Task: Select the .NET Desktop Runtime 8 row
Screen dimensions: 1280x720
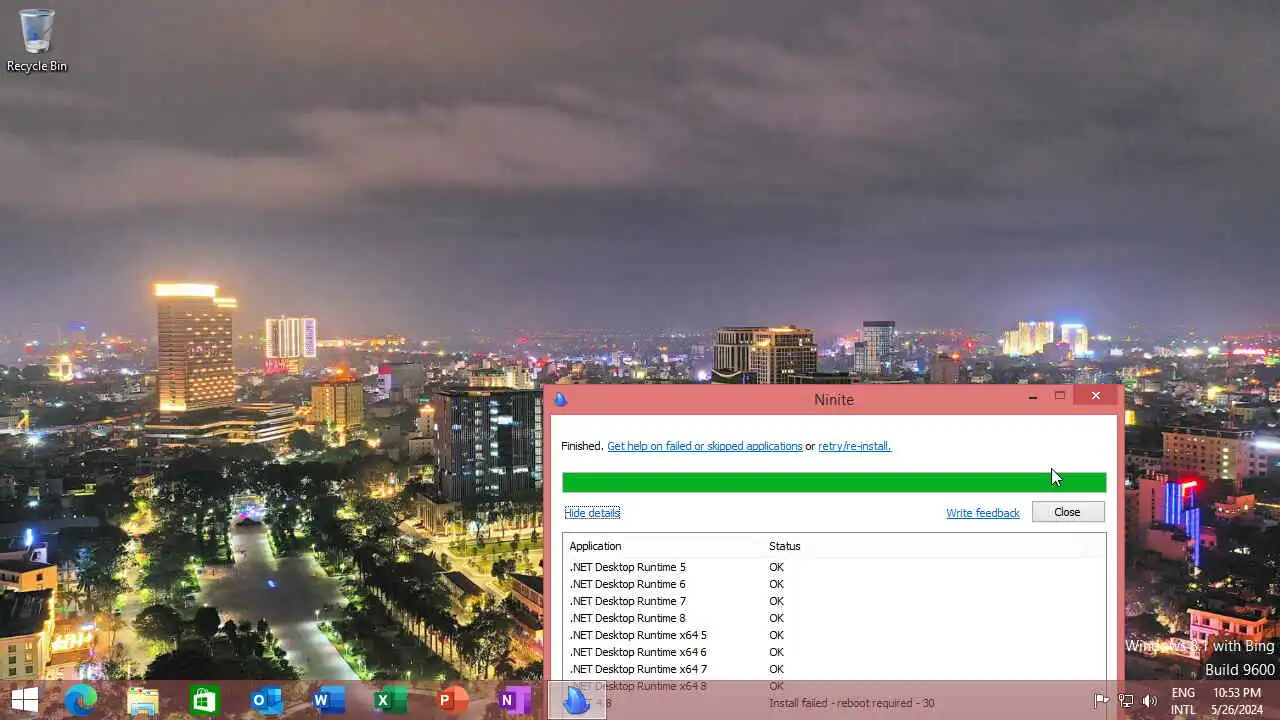Action: (833, 618)
